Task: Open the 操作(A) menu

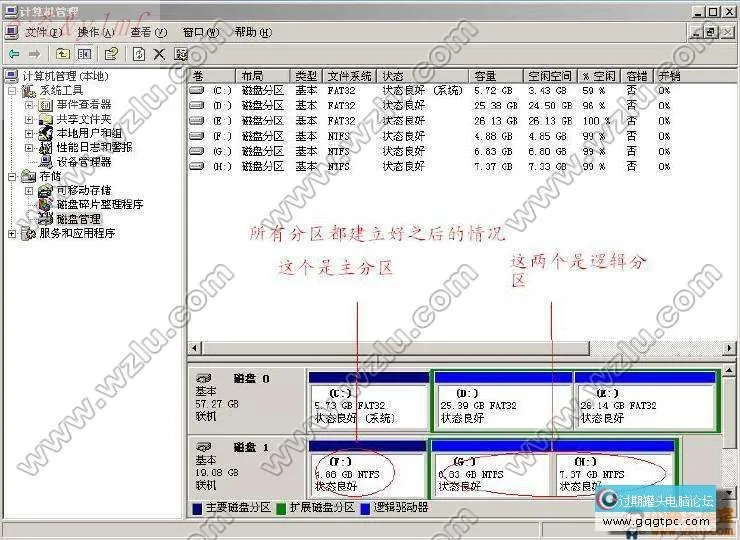Action: (96, 32)
